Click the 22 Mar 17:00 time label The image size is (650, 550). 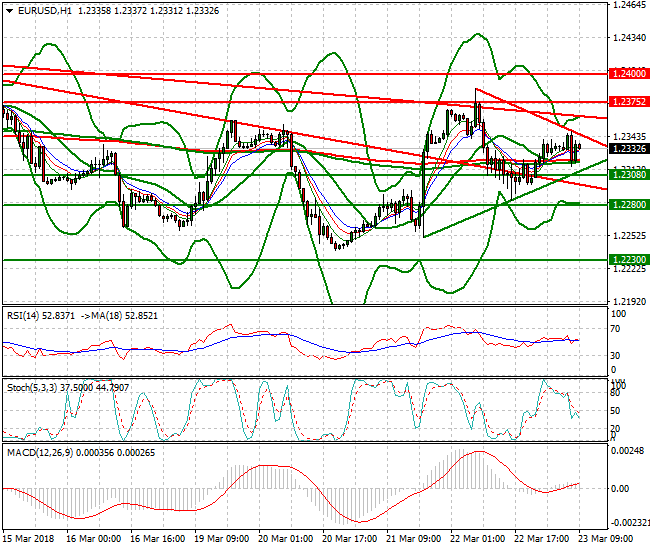point(542,539)
